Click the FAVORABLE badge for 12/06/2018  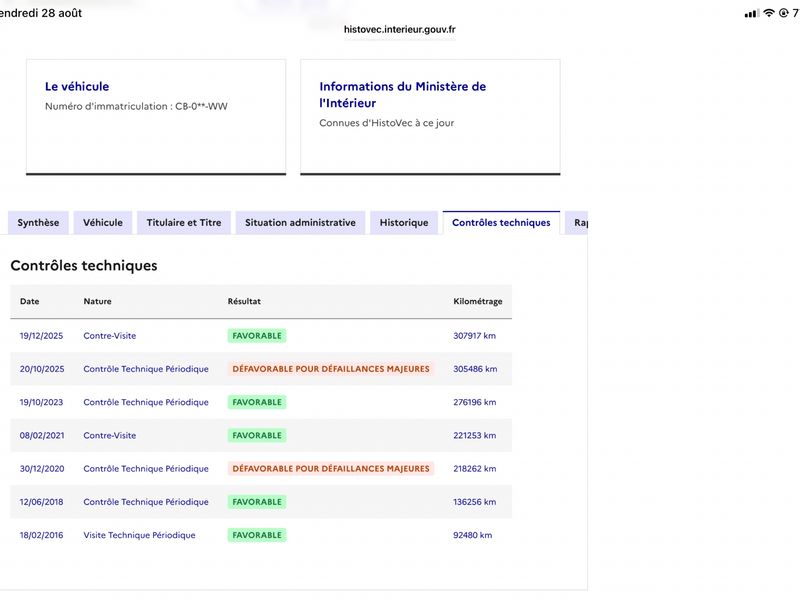257,502
